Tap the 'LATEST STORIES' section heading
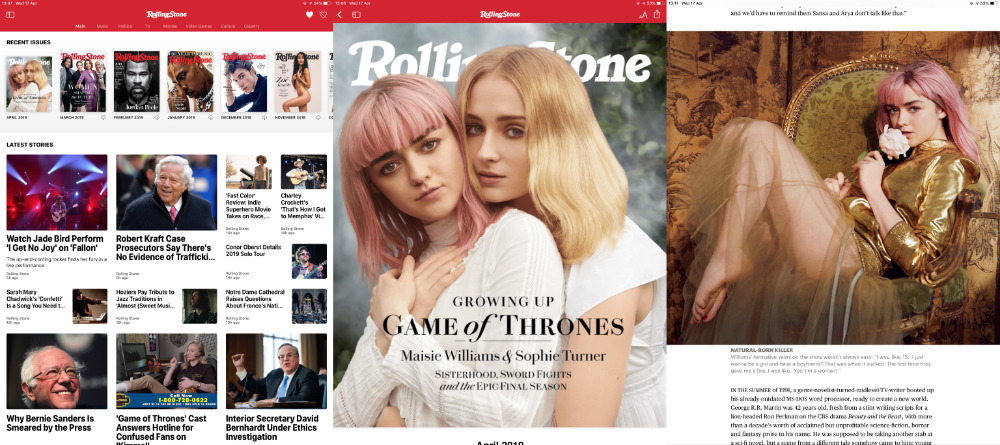The width and height of the screenshot is (1000, 445). click(30, 145)
